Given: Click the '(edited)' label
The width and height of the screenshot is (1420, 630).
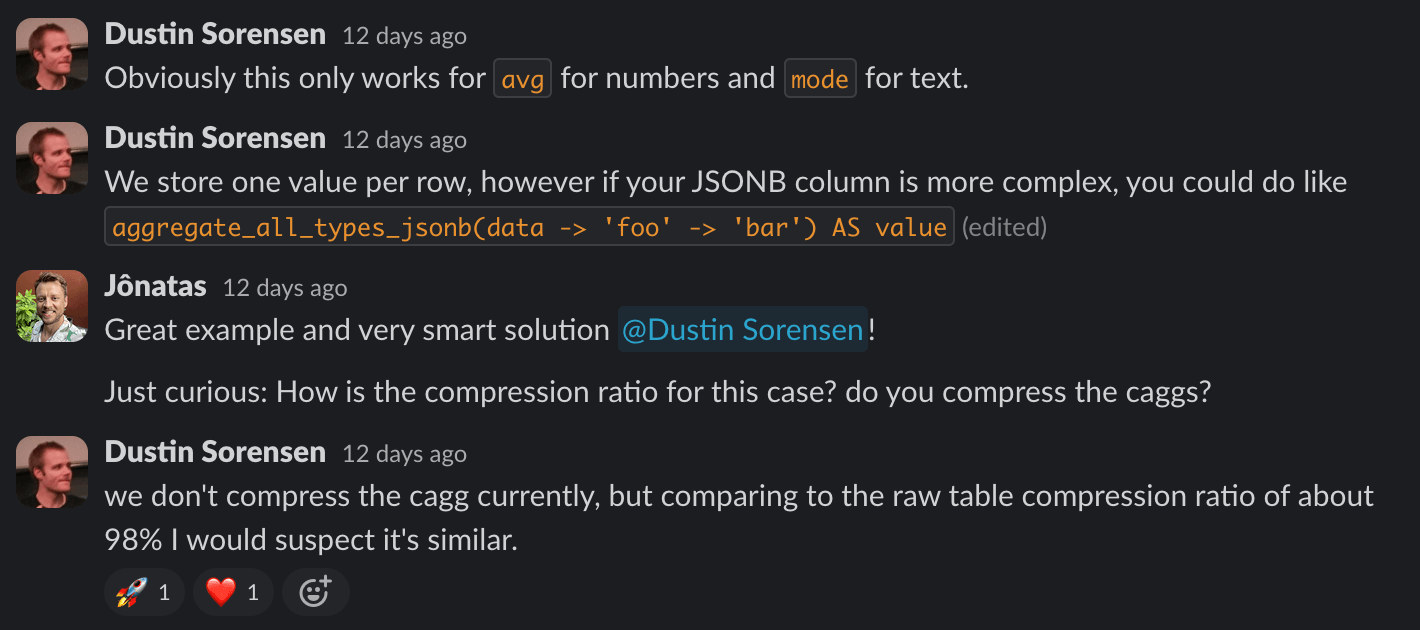Looking at the screenshot, I should pyautogui.click(x=1004, y=228).
